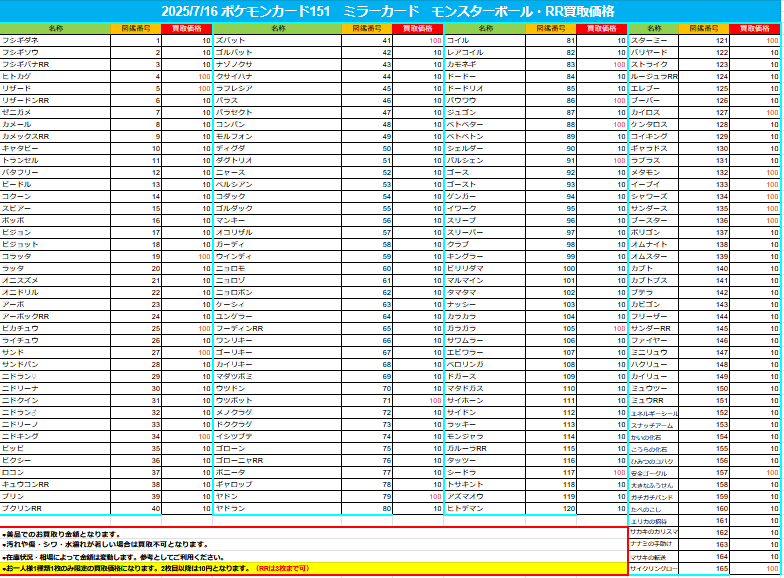Image resolution: width=784 pixels, height=578 pixels.
Task: Click the サイクリングロード row price cell
Action: click(x=754, y=568)
